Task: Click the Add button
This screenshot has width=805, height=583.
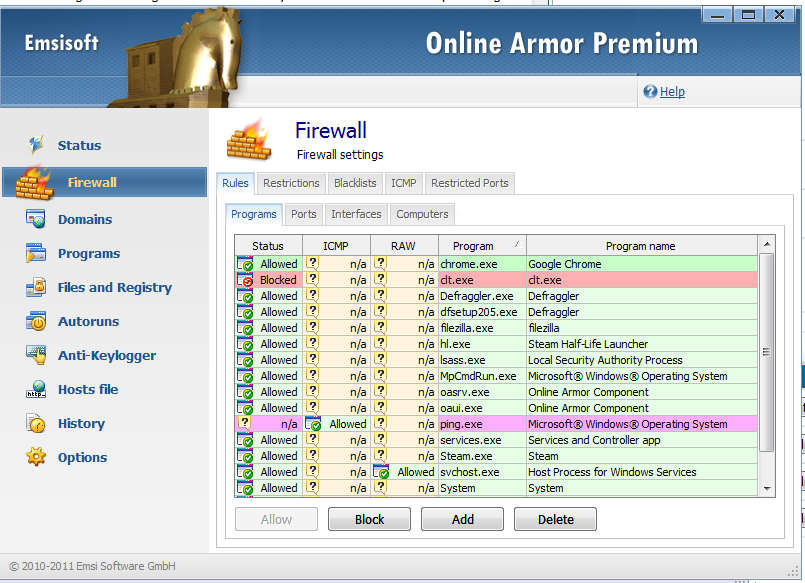Action: (x=463, y=519)
